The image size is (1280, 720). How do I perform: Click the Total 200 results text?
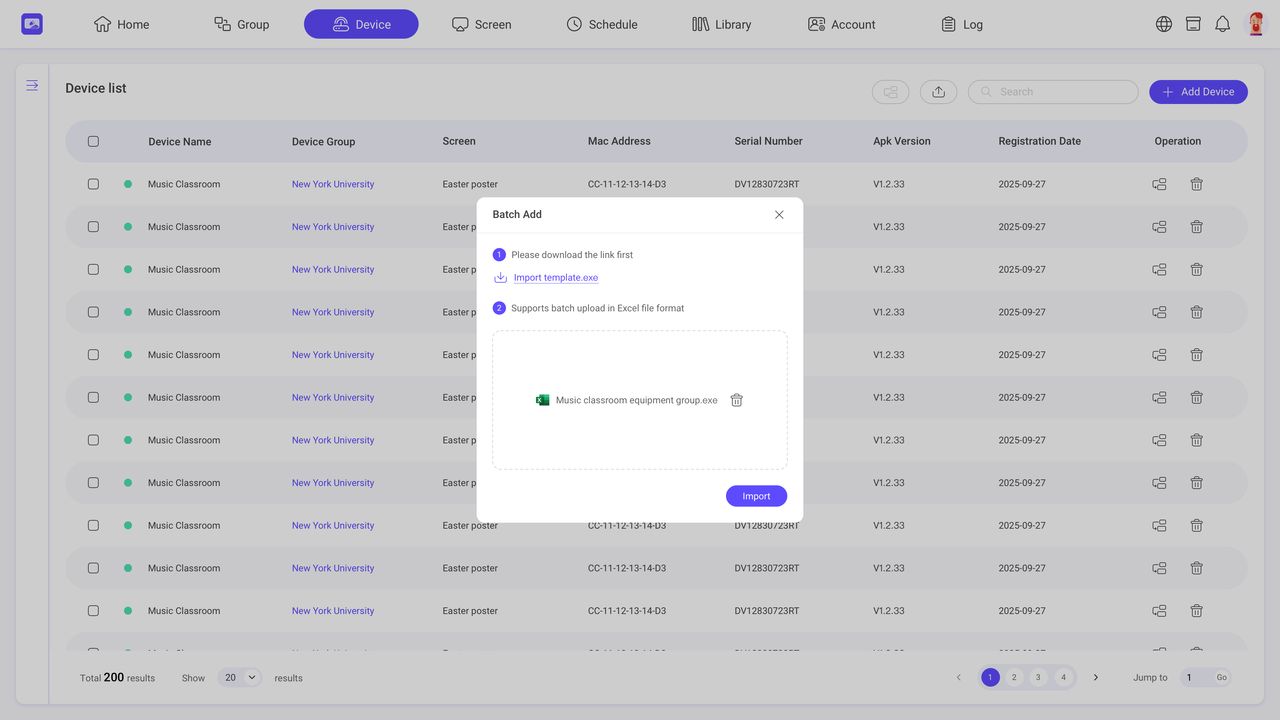tap(117, 677)
